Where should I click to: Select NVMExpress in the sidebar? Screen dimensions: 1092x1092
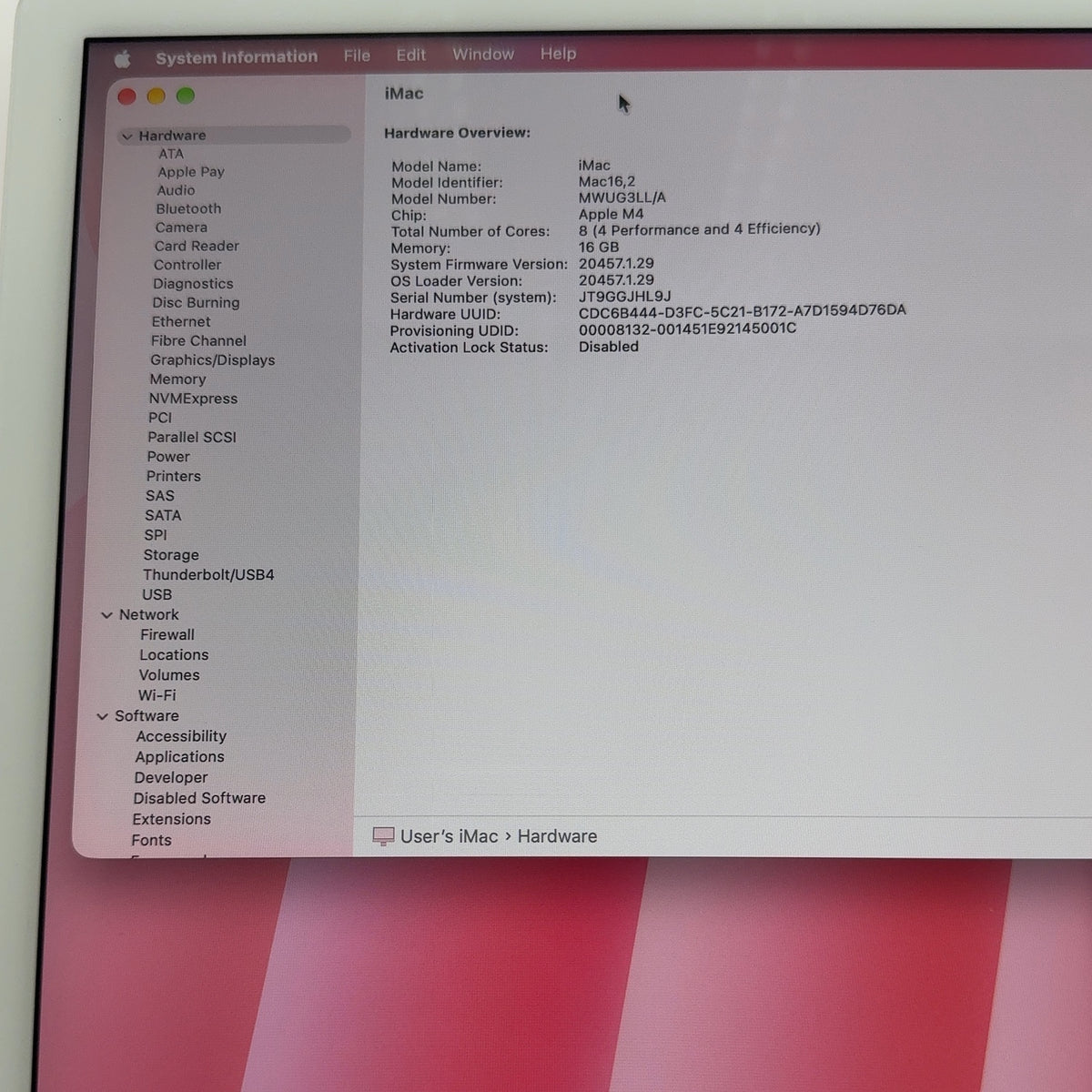pos(193,399)
